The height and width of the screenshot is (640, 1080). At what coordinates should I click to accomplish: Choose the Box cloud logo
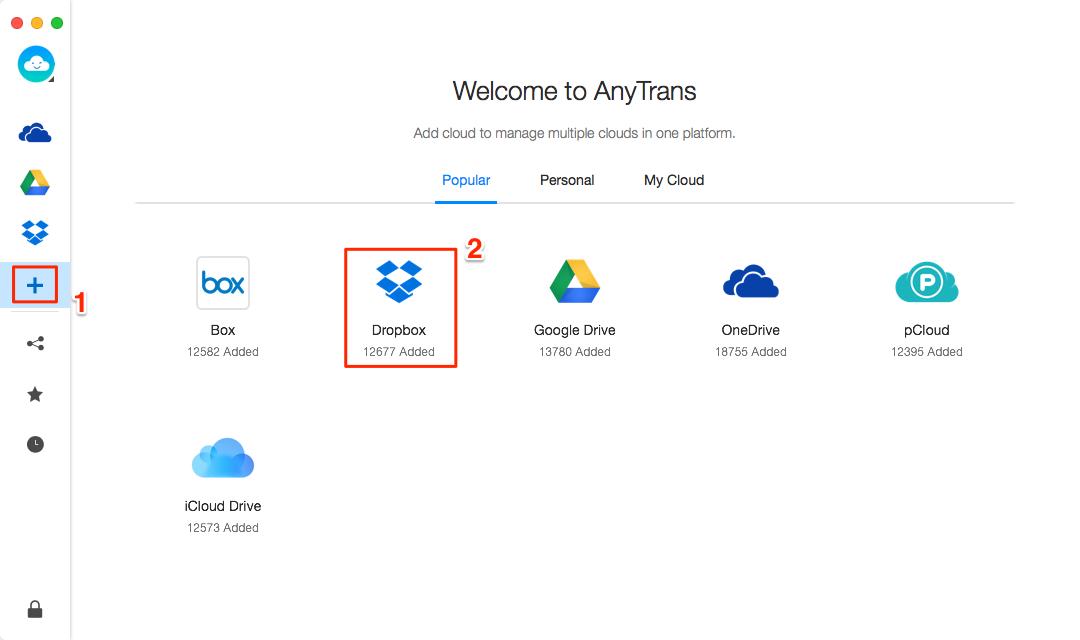[x=222, y=282]
